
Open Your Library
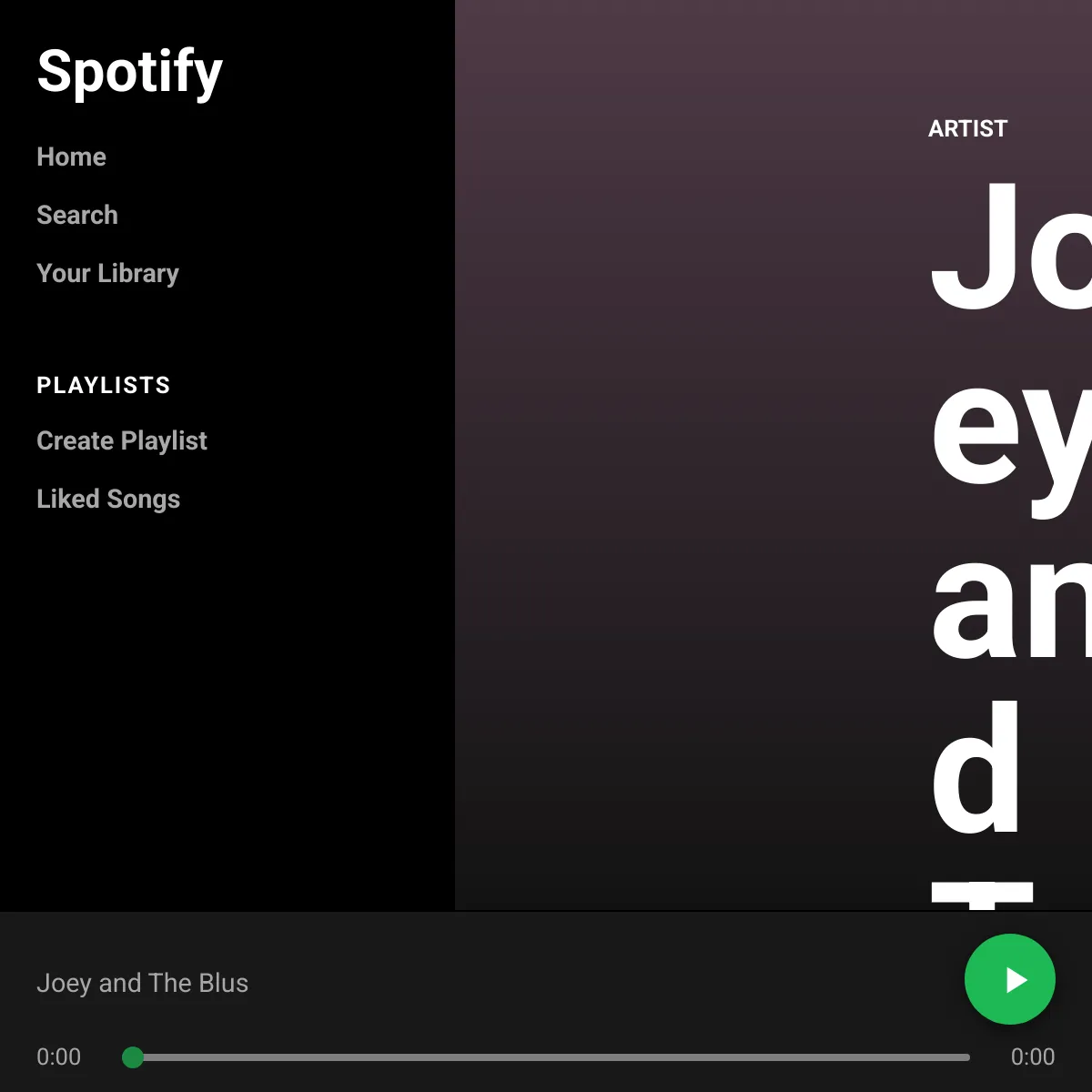[107, 273]
